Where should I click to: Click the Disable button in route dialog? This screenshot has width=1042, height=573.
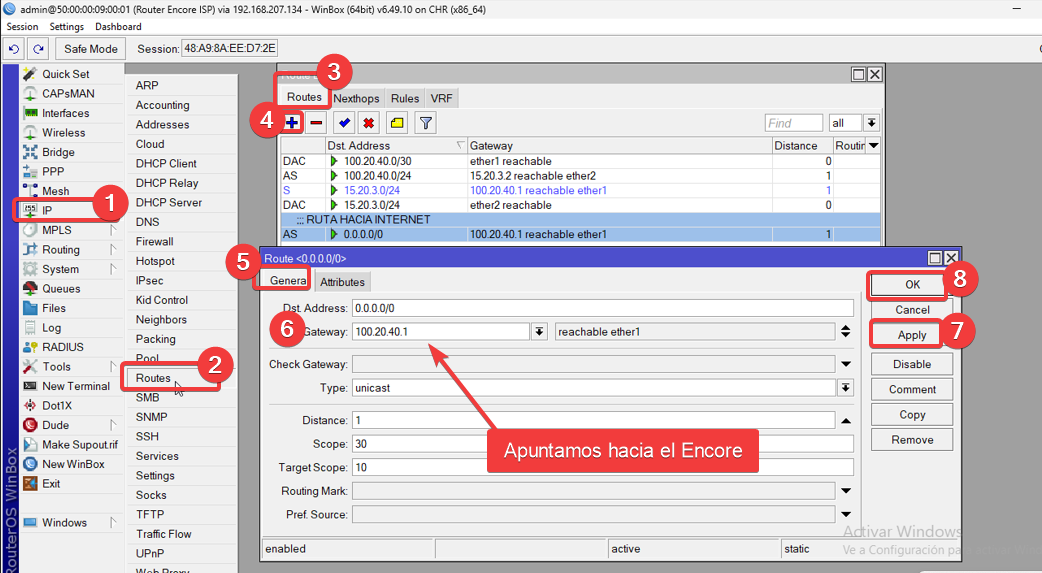(x=911, y=364)
